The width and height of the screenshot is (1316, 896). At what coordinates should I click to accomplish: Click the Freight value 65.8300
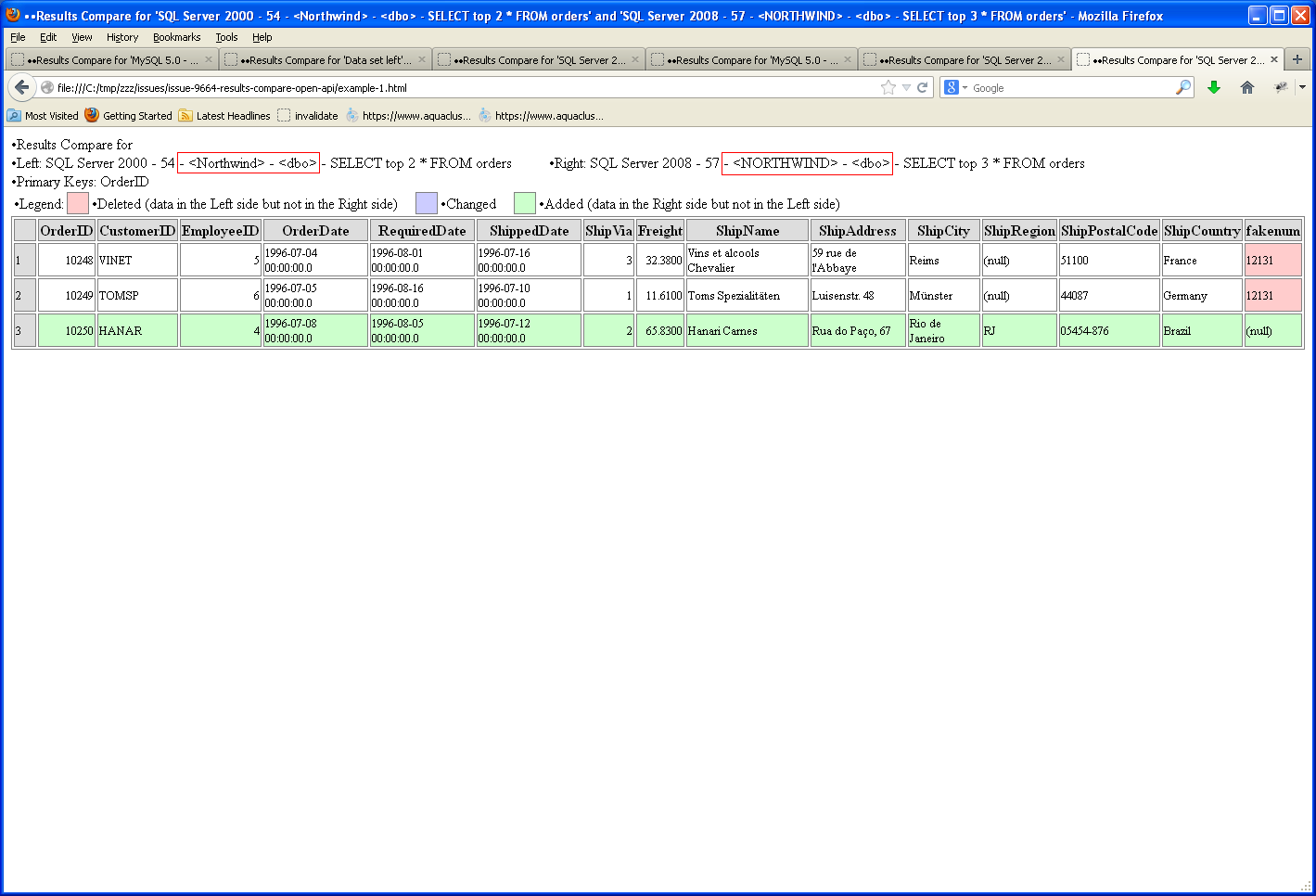pyautogui.click(x=660, y=331)
